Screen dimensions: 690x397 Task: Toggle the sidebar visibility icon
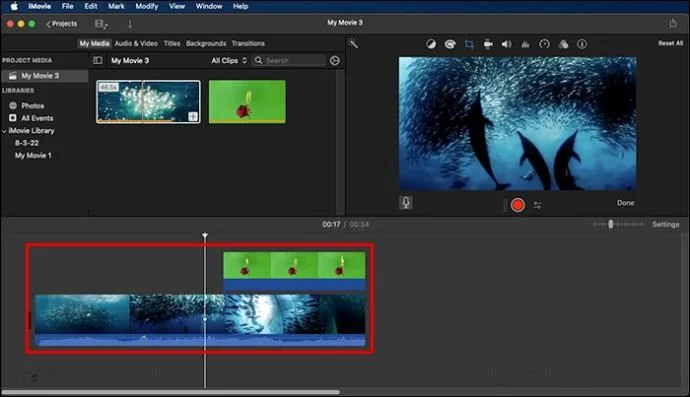(98, 60)
